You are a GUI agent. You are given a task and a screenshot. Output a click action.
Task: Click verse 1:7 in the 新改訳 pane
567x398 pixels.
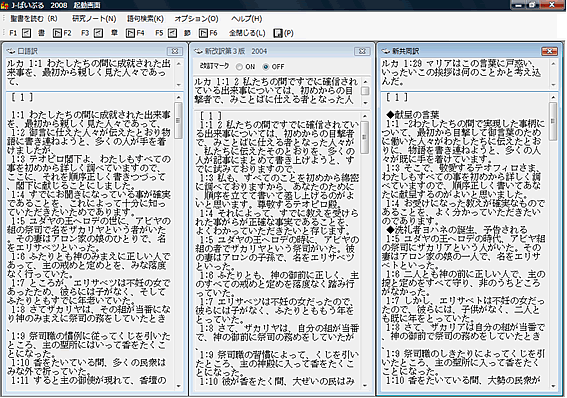coord(277,311)
